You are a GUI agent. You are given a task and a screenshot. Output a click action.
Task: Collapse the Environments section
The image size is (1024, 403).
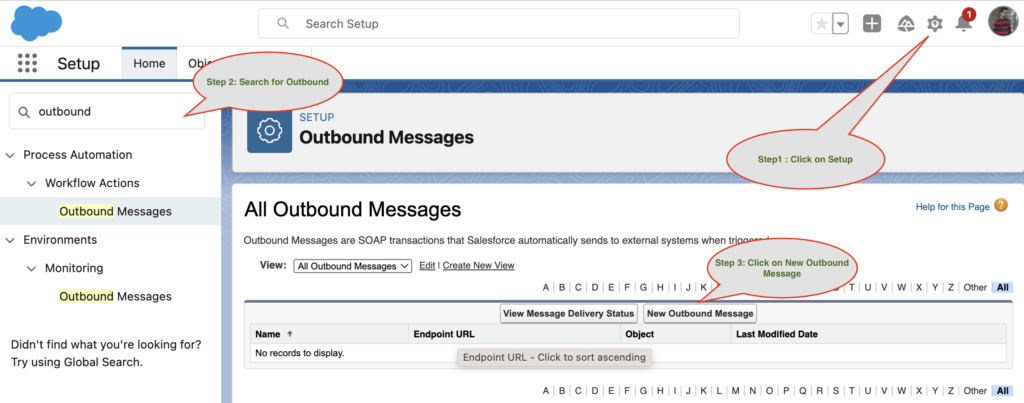pyautogui.click(x=10, y=240)
